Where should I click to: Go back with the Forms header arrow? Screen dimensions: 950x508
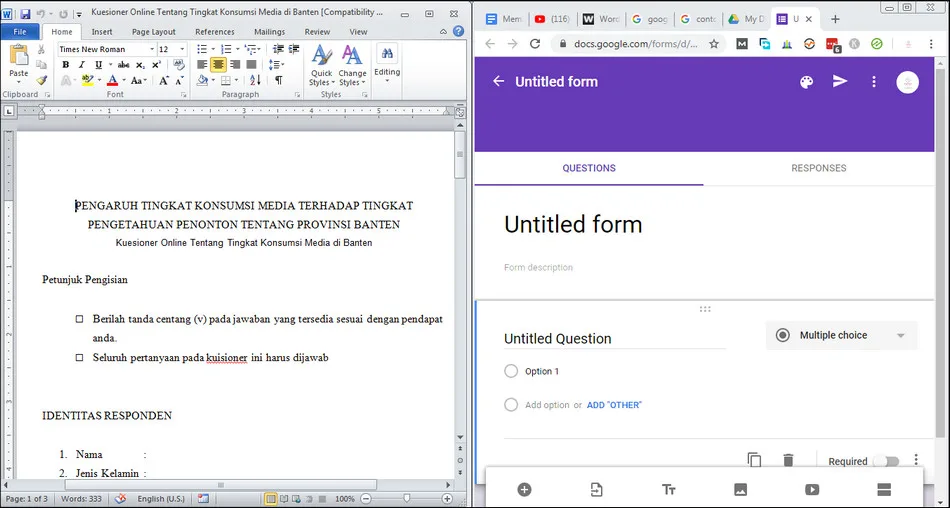coord(498,81)
